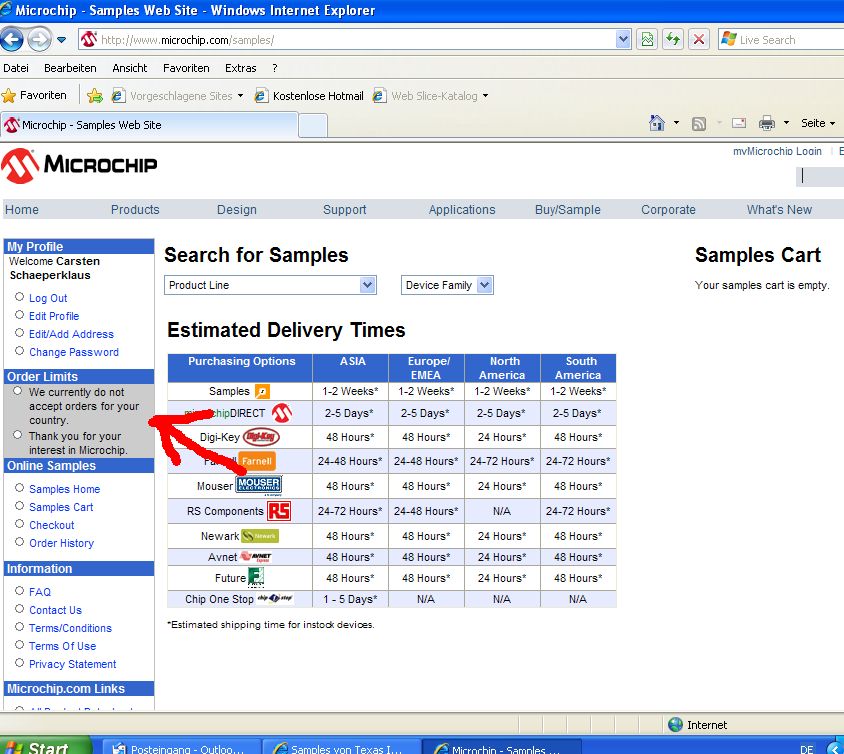844x754 pixels.
Task: Print the page with printer icon
Action: tap(766, 124)
